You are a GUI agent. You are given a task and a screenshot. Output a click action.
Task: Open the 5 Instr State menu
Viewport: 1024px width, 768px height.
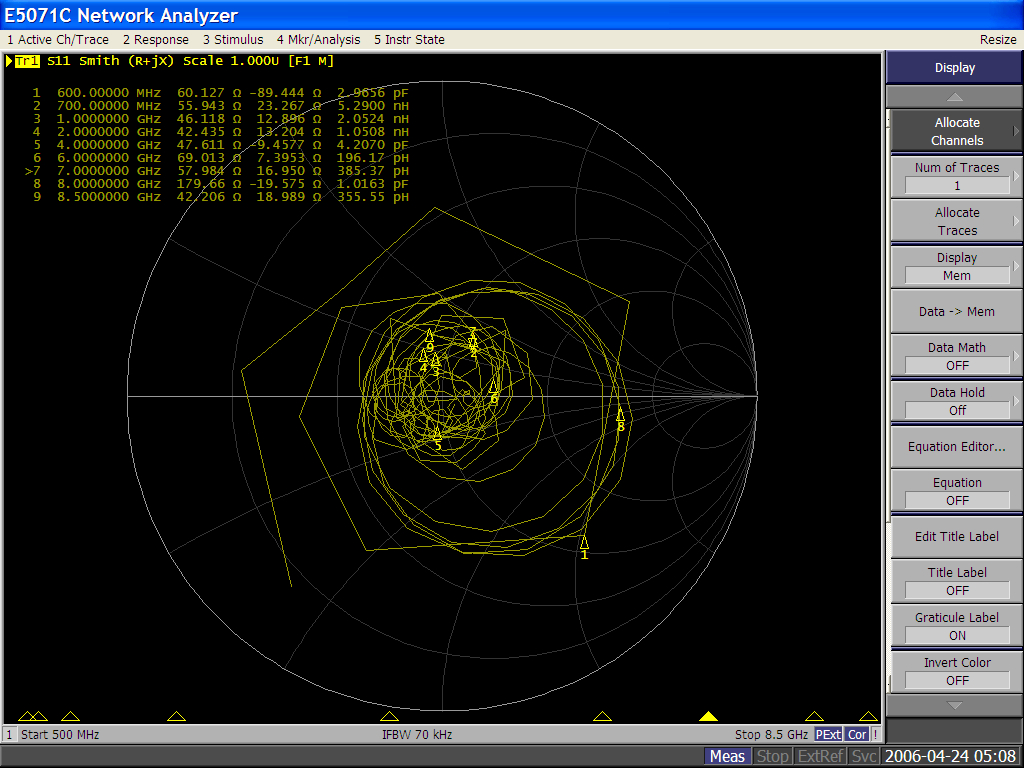point(409,40)
